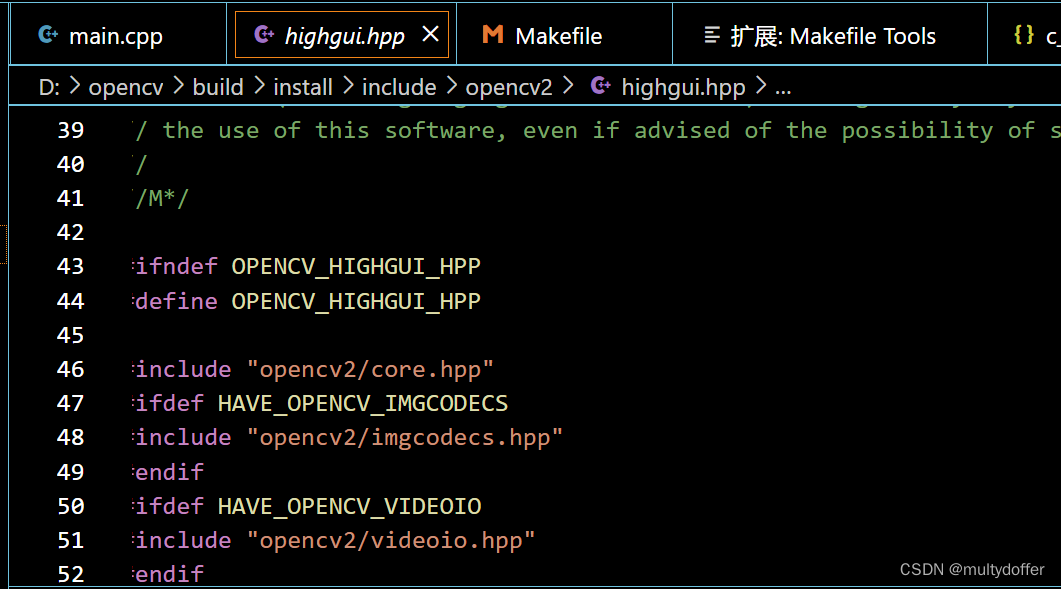Click the {} JSON icon on the rightmost tab
The image size is (1061, 589).
point(1022,33)
